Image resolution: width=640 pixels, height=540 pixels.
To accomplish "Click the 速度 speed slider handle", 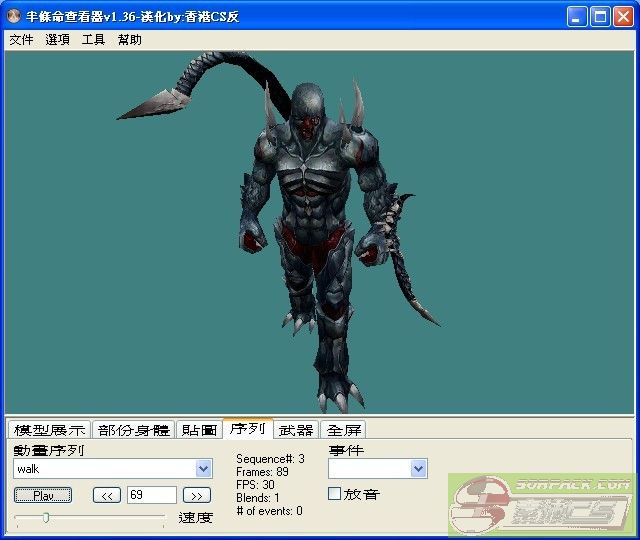I will click(x=45, y=517).
